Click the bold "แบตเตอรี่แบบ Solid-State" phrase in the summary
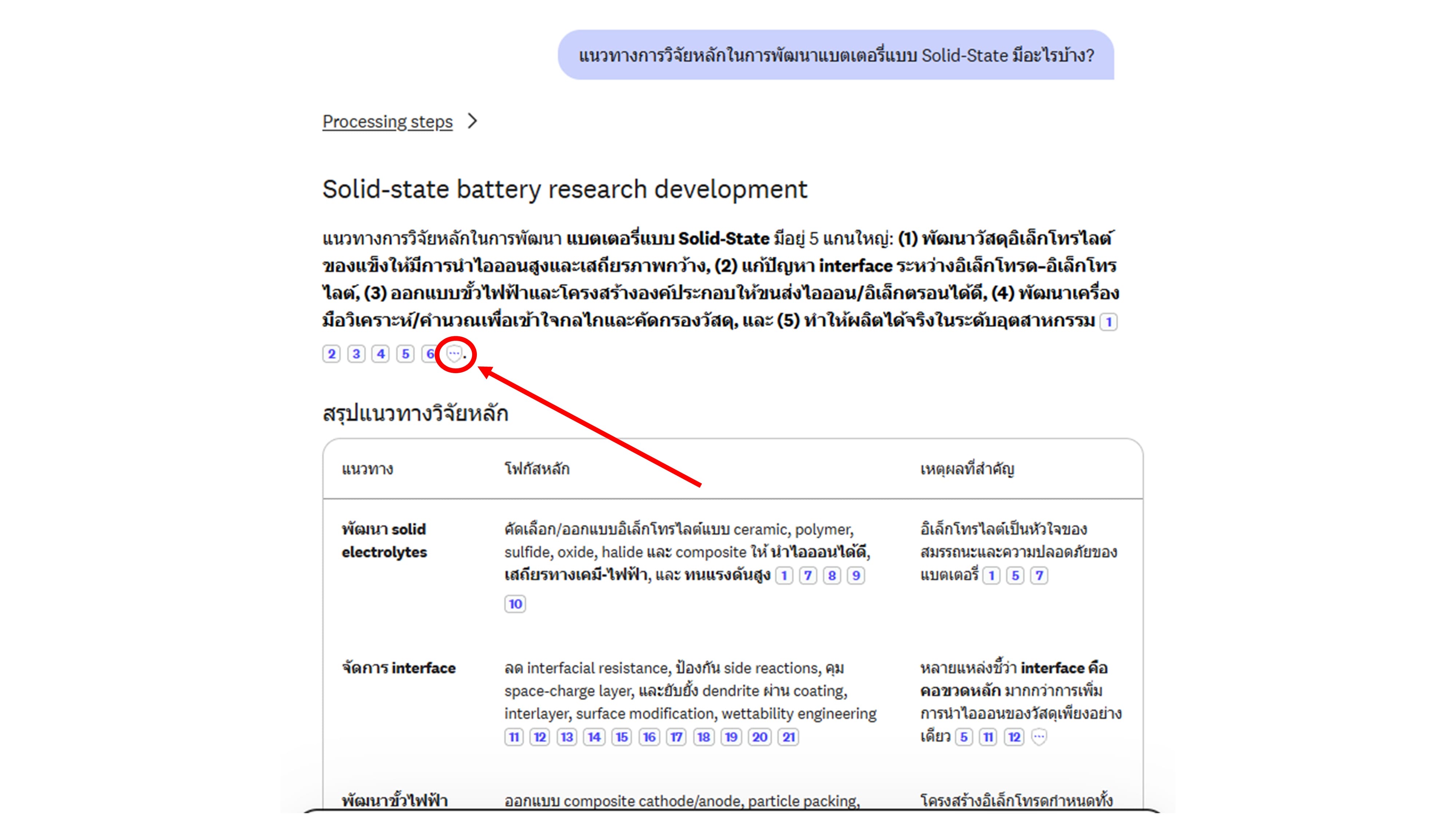The width and height of the screenshot is (1456, 819). [x=668, y=238]
